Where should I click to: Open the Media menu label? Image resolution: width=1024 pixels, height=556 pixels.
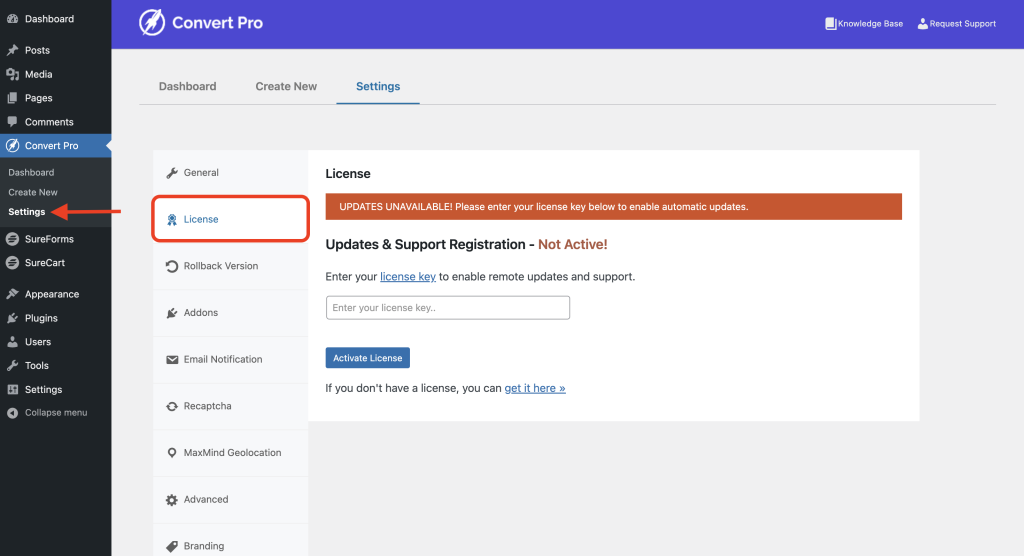click(x=39, y=74)
